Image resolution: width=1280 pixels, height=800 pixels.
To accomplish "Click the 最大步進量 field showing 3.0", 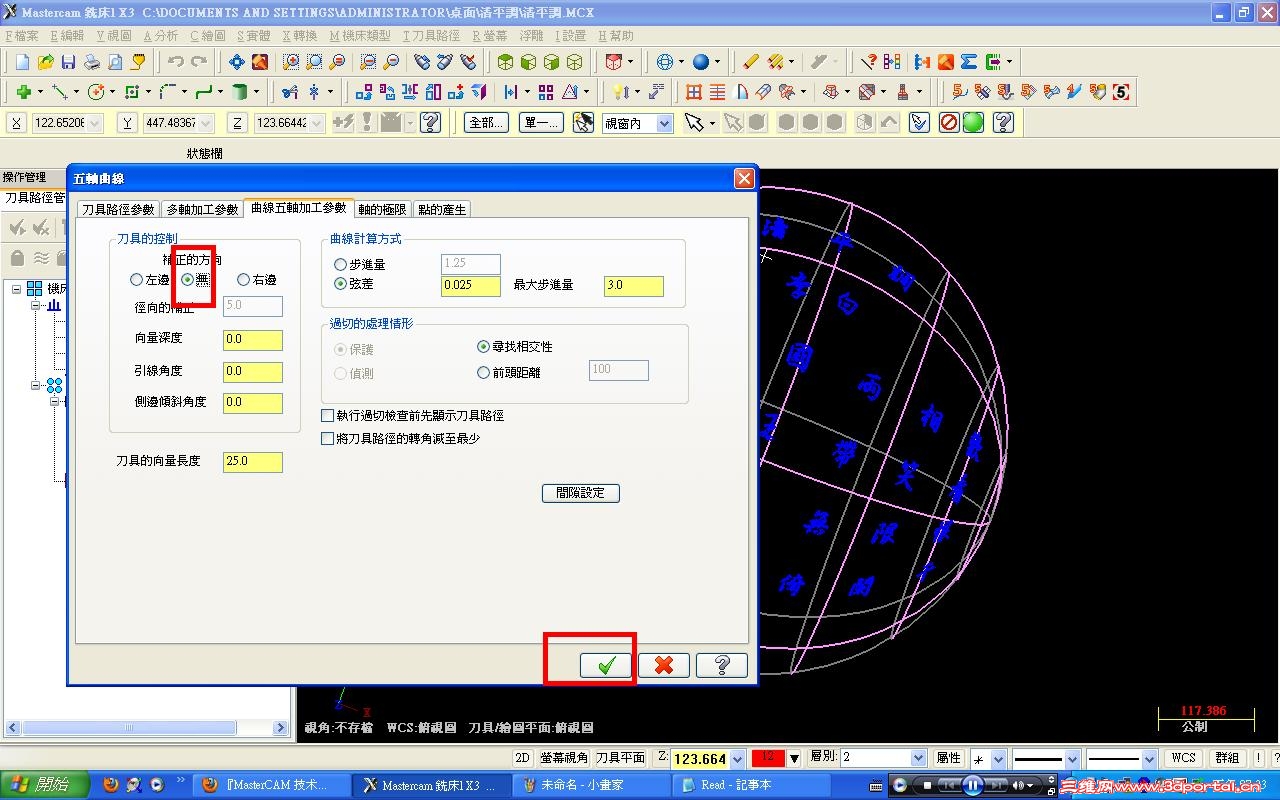I will [634, 285].
